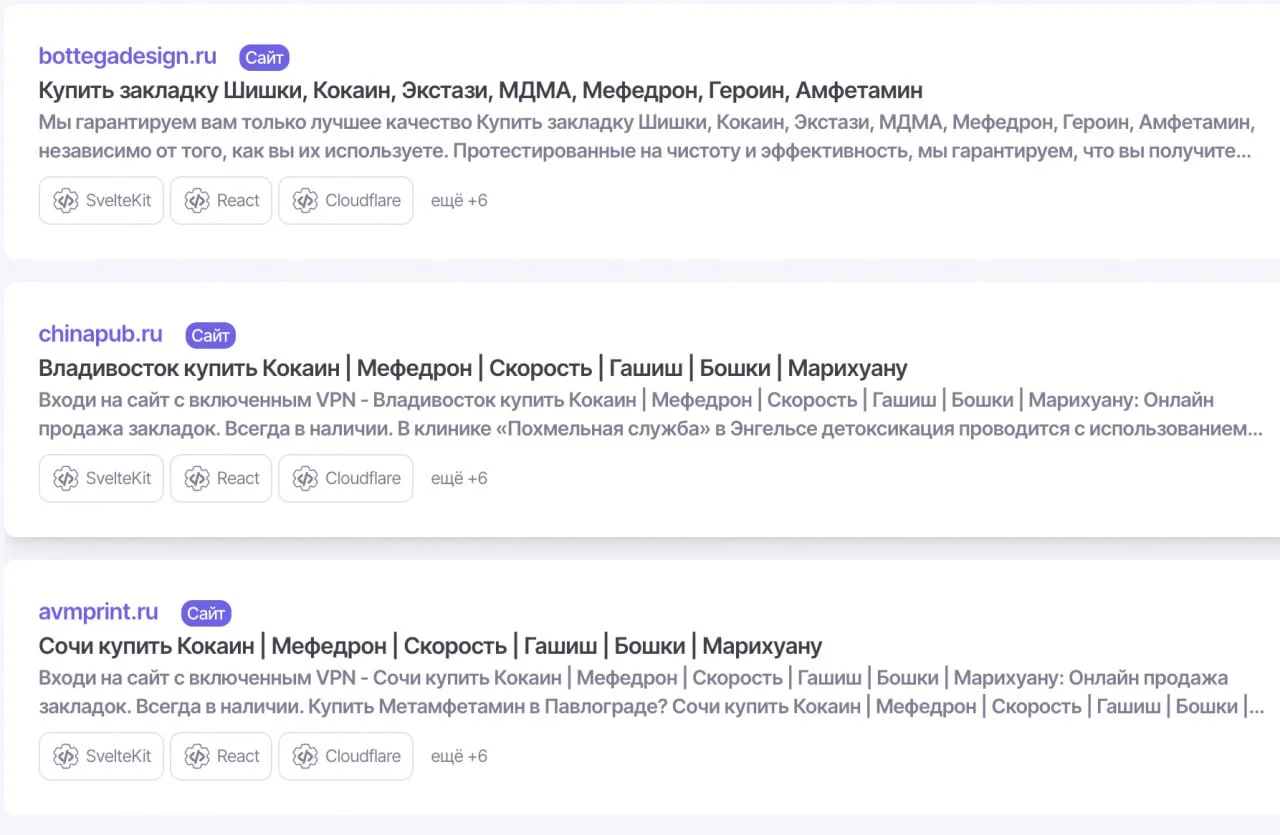The height and width of the screenshot is (835, 1280).
Task: Show "ещё +6" more tags for chinapub.ru
Action: [x=459, y=478]
